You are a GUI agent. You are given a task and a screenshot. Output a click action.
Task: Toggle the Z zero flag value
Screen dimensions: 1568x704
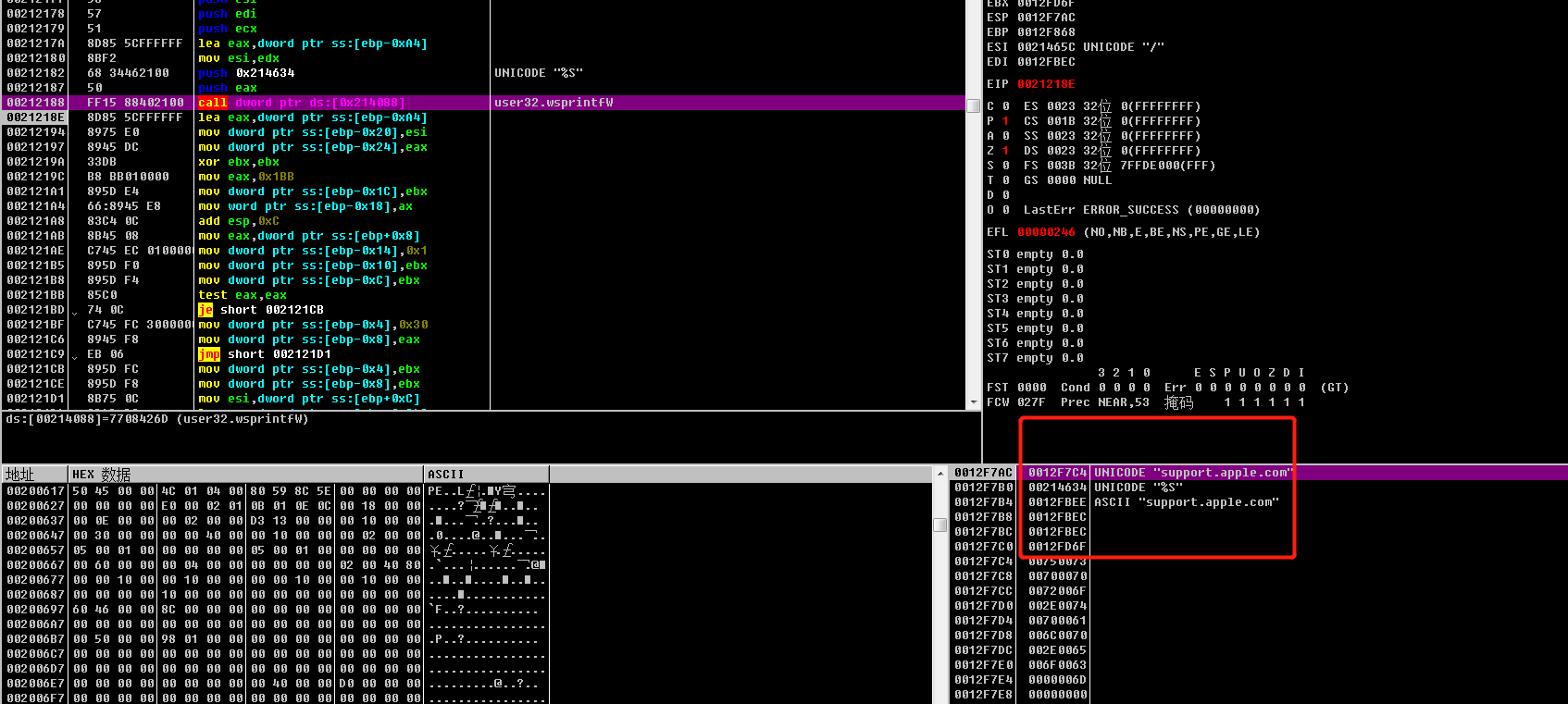coord(1006,151)
